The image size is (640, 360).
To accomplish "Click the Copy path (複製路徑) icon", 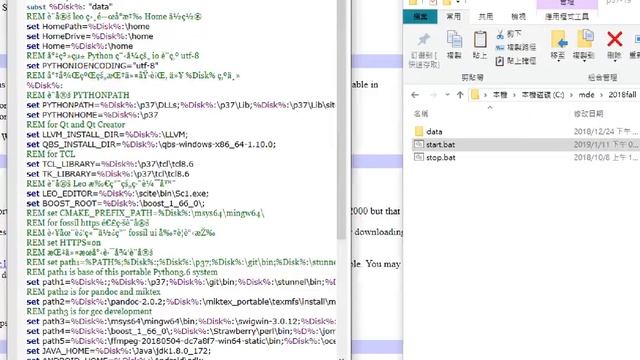I will 500,47.
